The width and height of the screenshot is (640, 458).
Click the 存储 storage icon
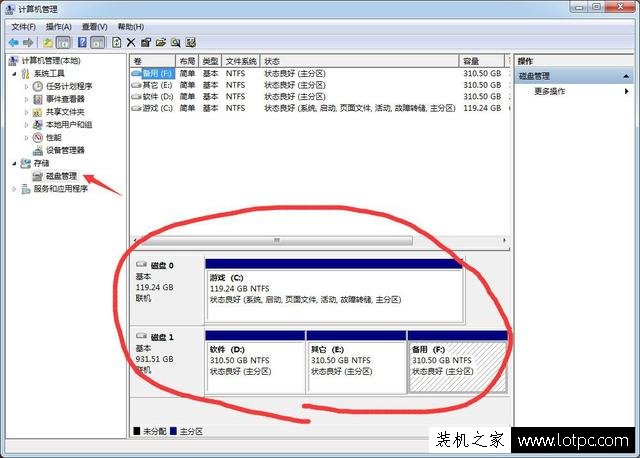click(x=25, y=163)
